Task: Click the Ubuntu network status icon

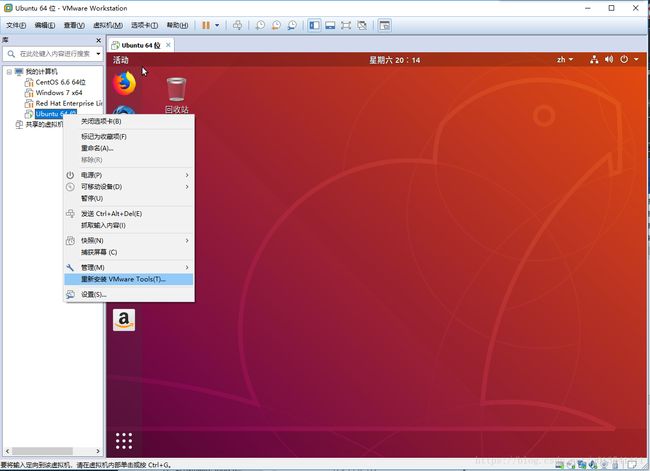Action: point(594,60)
